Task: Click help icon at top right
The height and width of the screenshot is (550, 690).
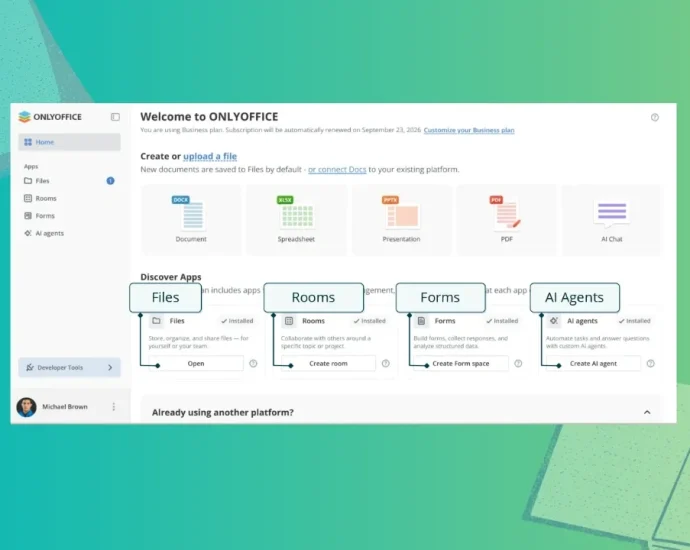Action: tap(655, 117)
